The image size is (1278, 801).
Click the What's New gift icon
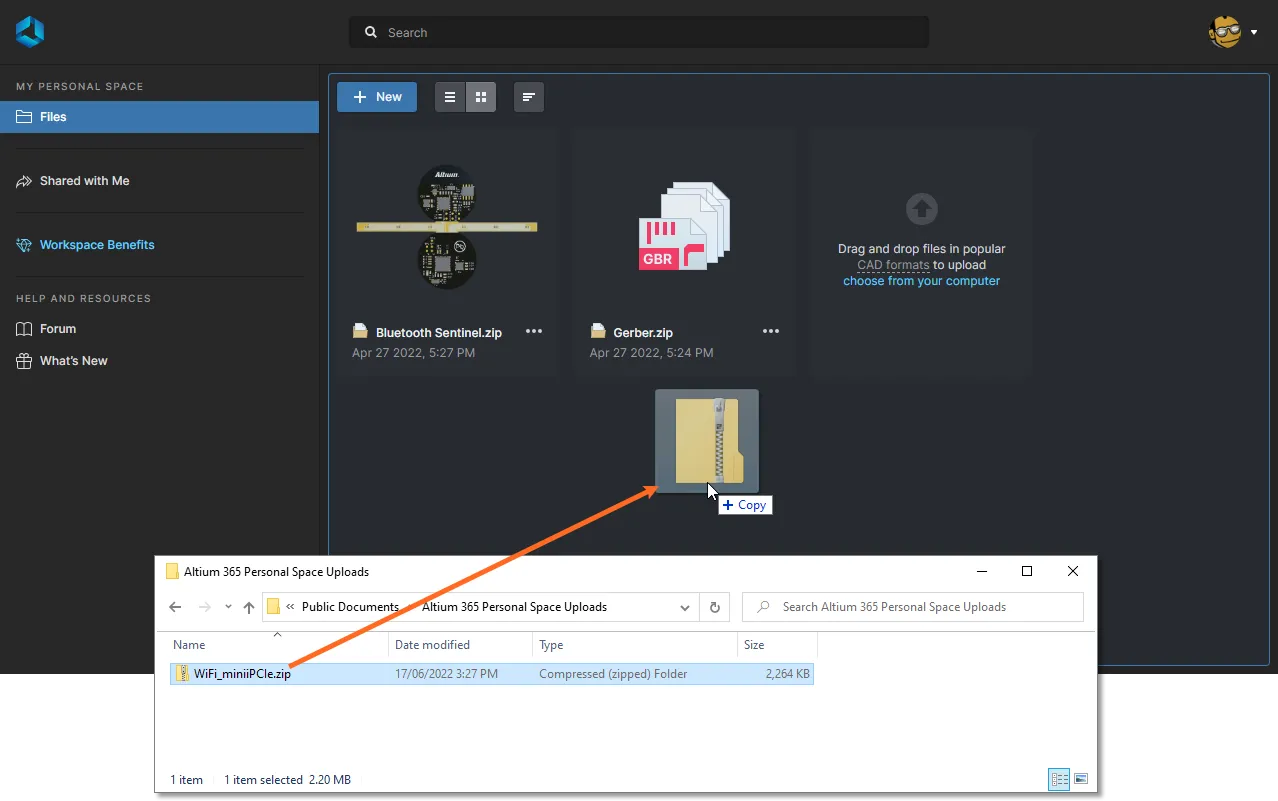pyautogui.click(x=24, y=361)
